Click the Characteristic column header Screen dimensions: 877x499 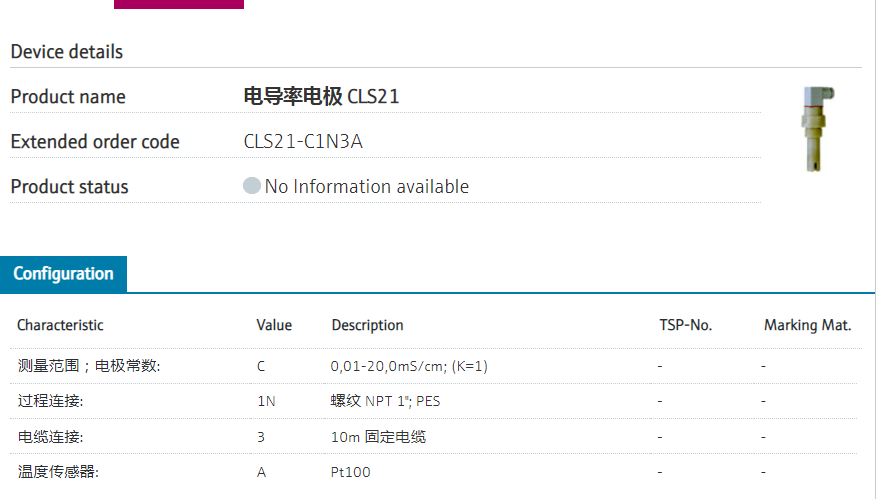60,325
